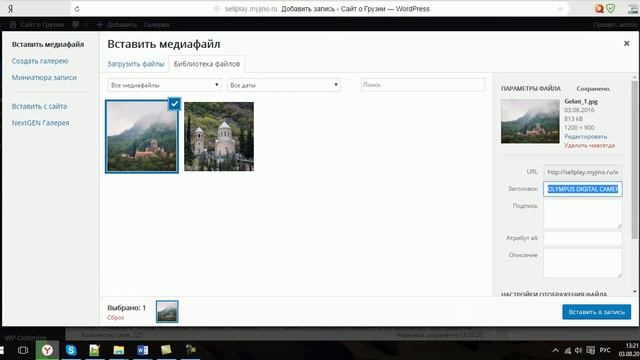
Task: Select the church towers thumbnail
Action: pos(219,136)
